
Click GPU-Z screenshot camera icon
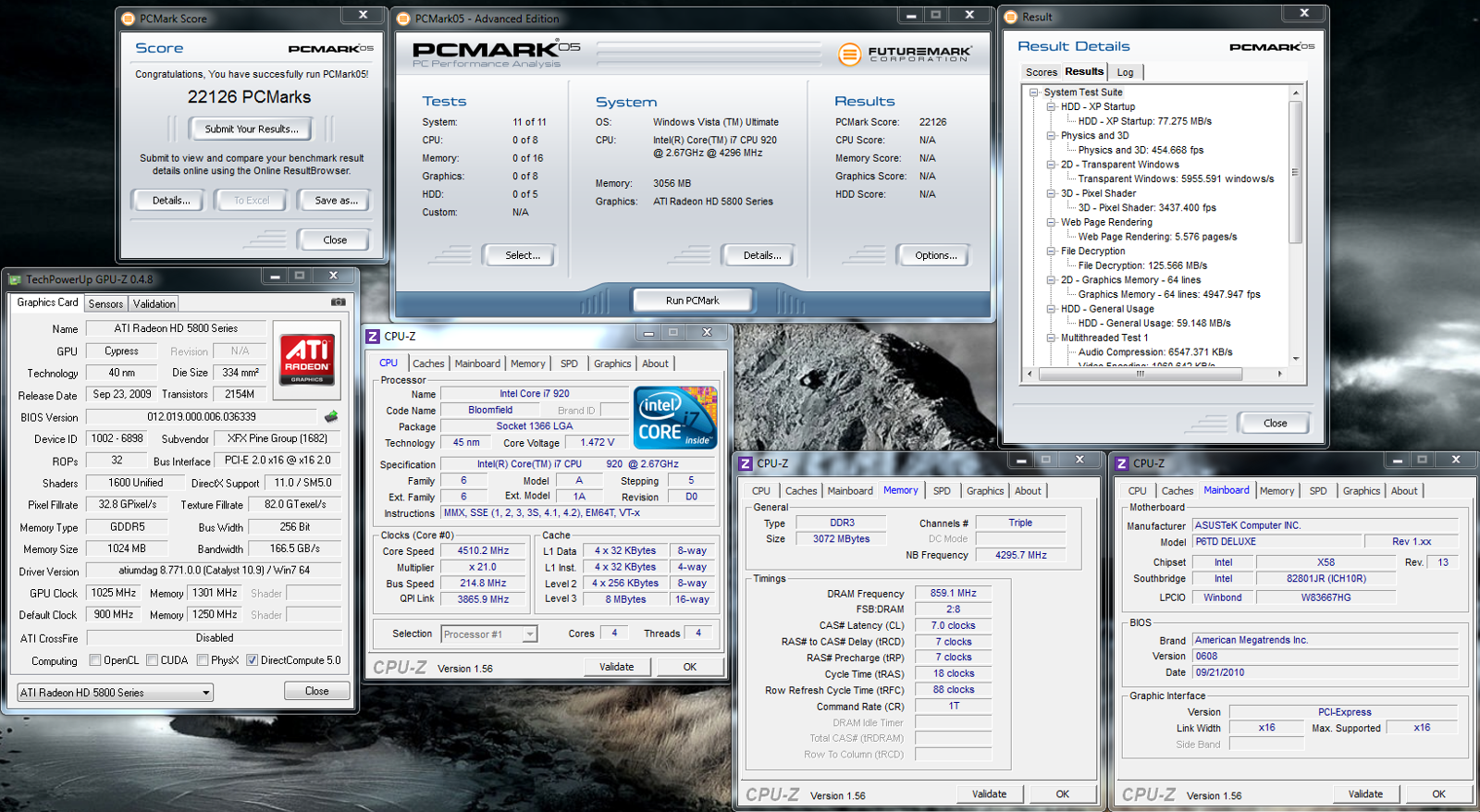(339, 302)
